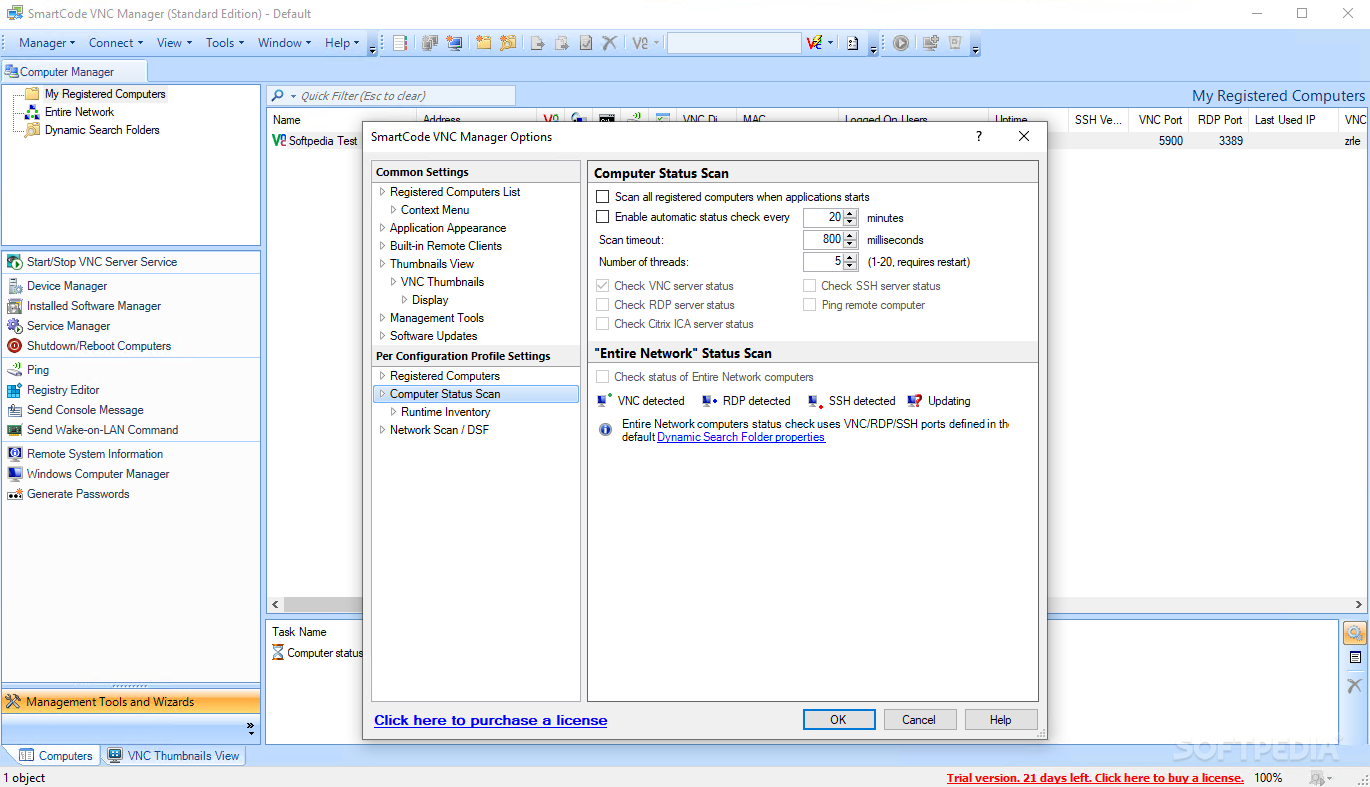Expand Application Appearance options node
1370x787 pixels.
point(382,228)
